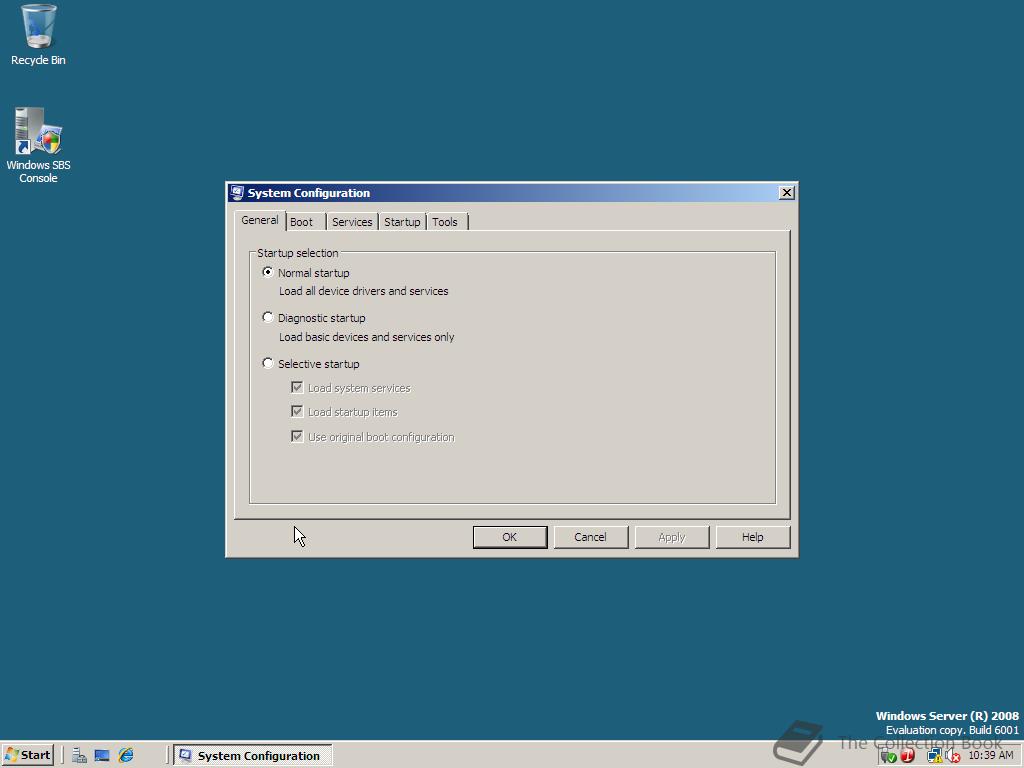The image size is (1024, 768).
Task: Launch Internet Explorer from quick launch
Action: click(x=125, y=756)
